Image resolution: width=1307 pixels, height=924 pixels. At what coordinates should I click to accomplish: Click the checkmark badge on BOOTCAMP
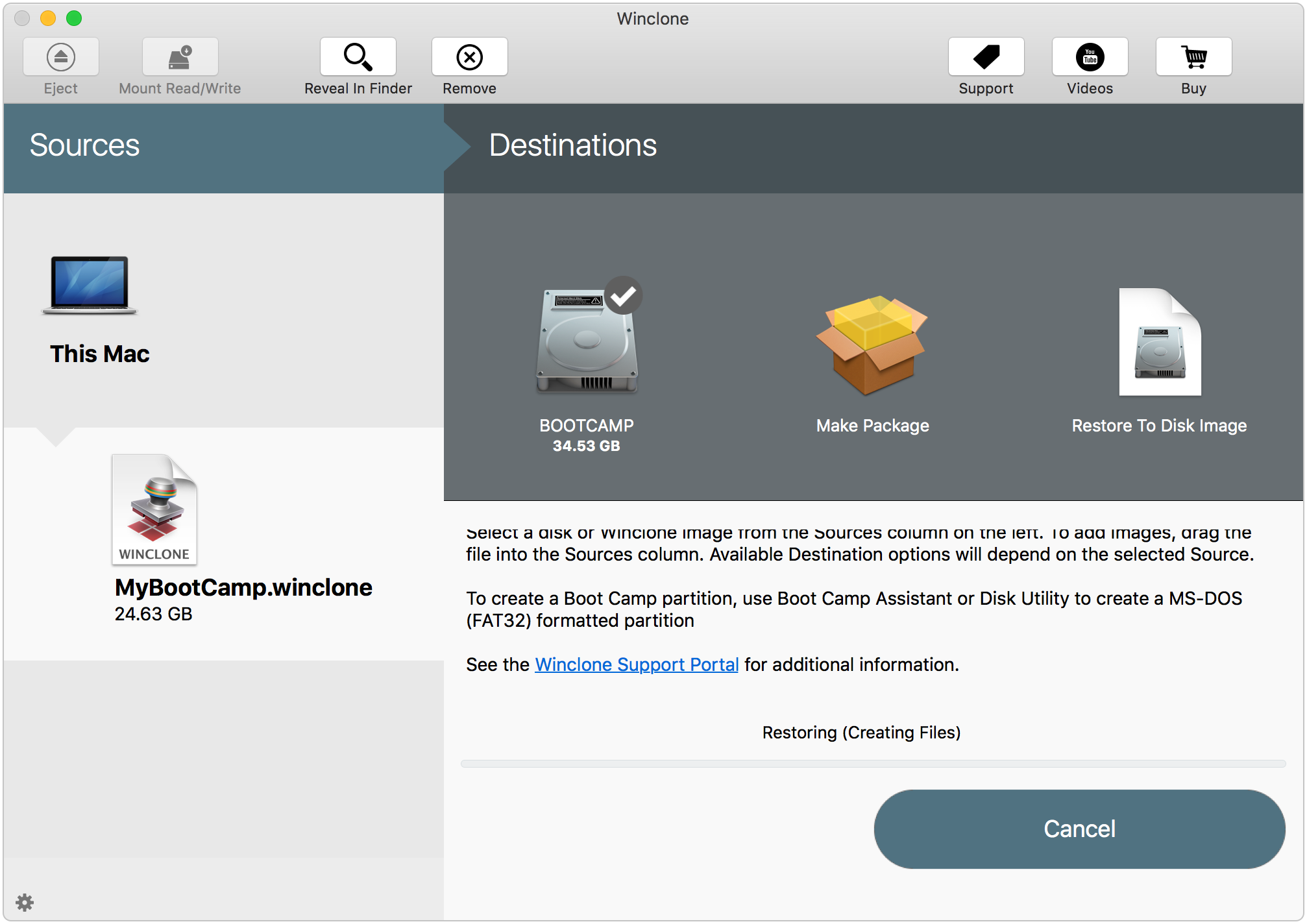[x=624, y=295]
